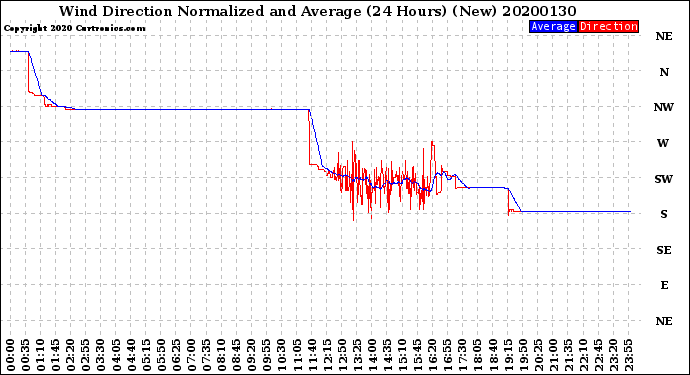Click the 10:30 time axis label
Image resolution: width=690 pixels, height=375 pixels.
pos(282,355)
